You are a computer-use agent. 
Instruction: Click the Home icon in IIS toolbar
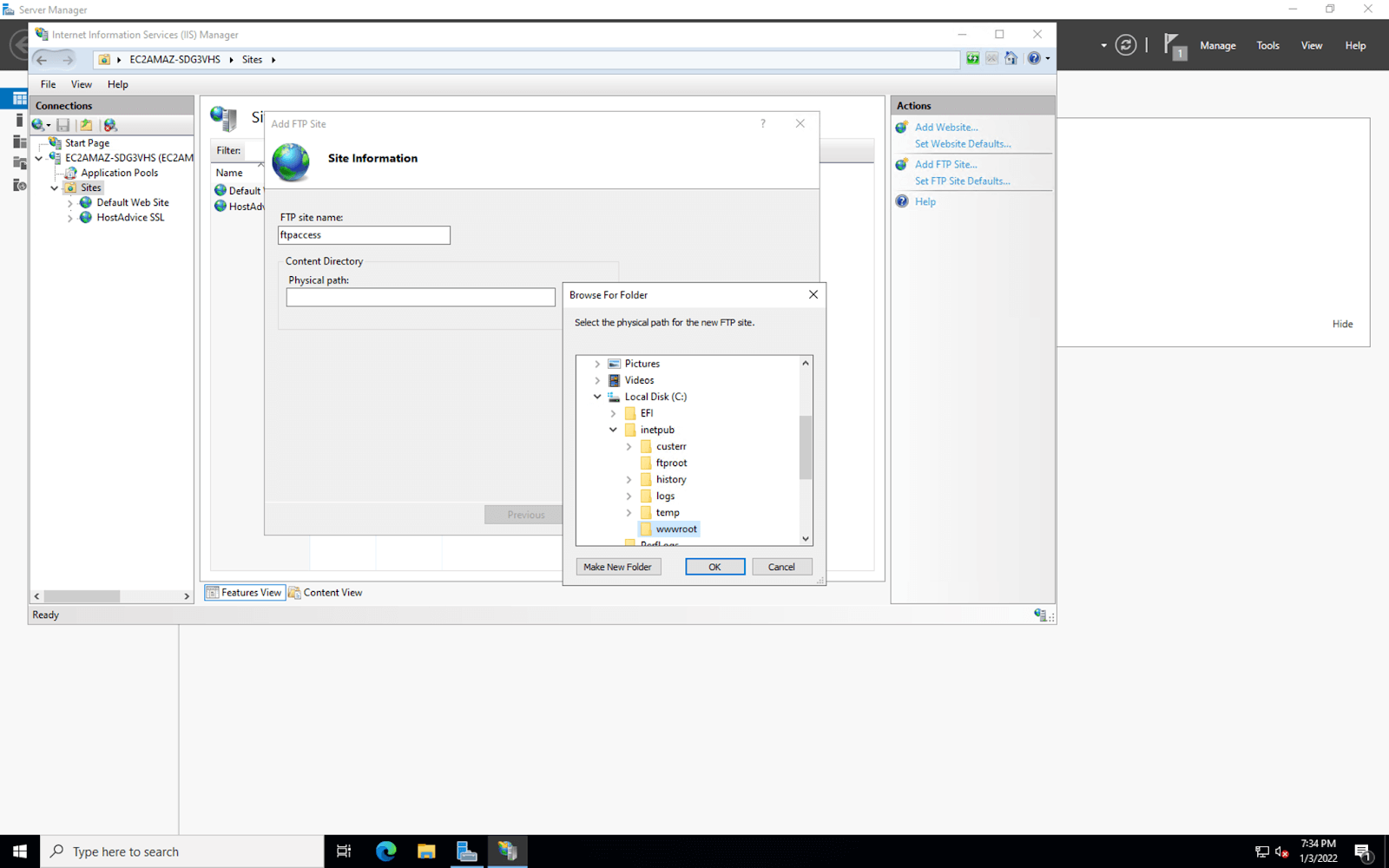pyautogui.click(x=1010, y=58)
